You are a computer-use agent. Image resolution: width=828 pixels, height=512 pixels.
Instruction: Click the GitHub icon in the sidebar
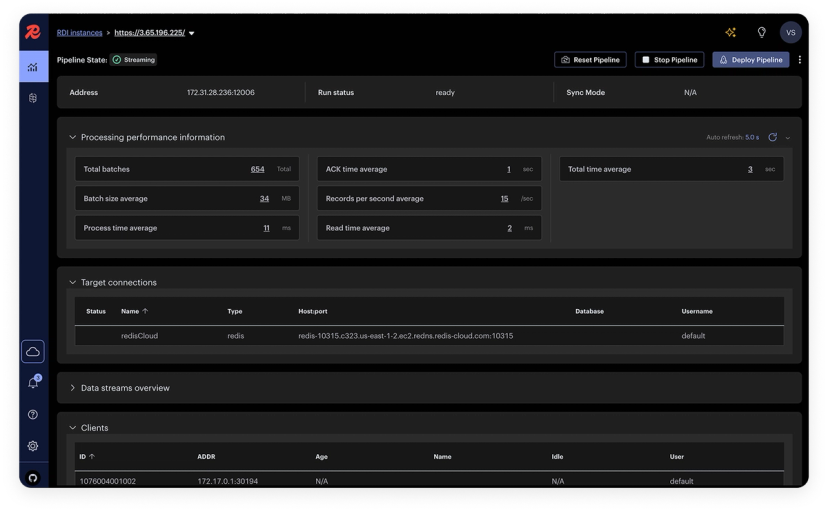coord(33,478)
